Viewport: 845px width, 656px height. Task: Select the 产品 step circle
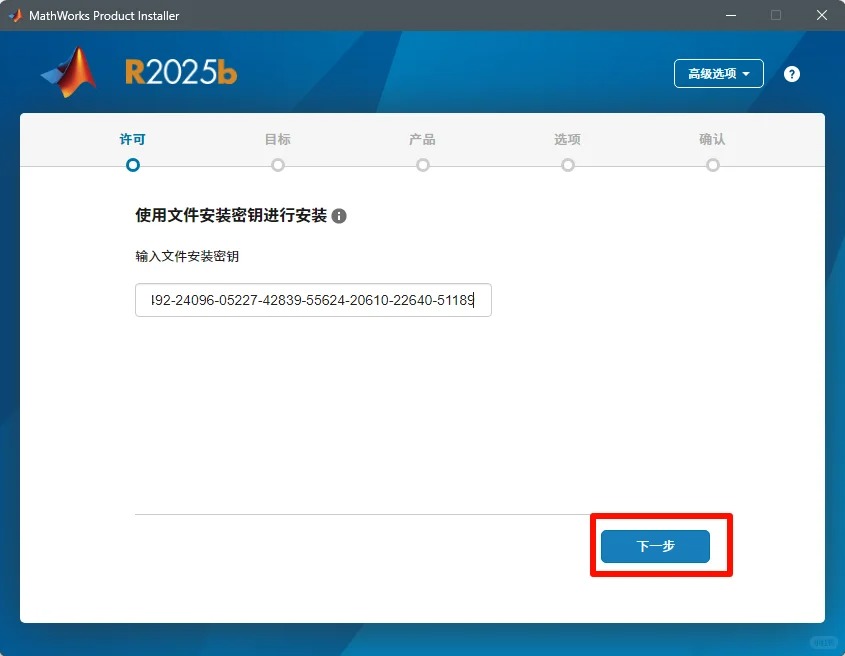pos(422,164)
